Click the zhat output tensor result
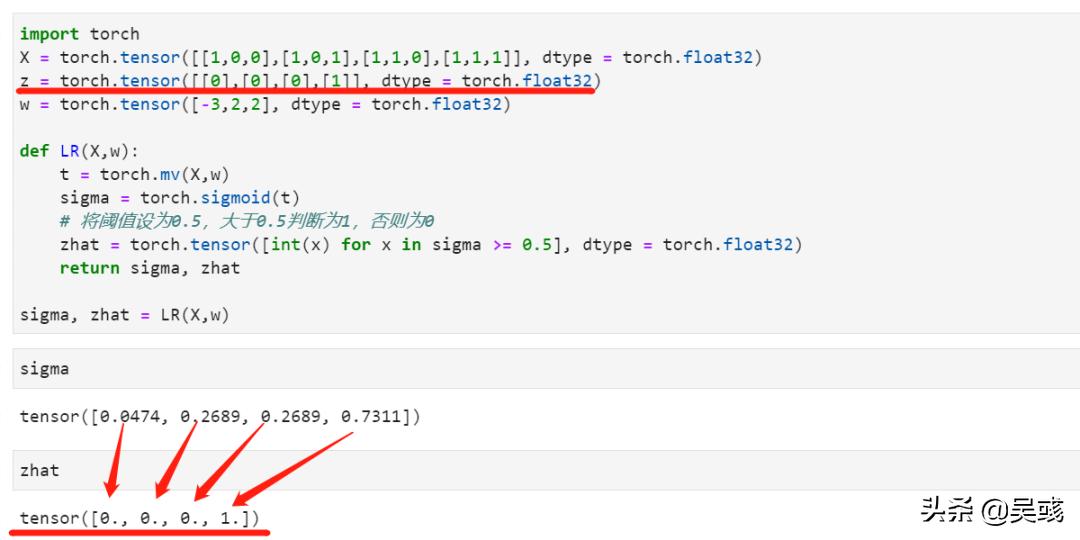Image resolution: width=1080 pixels, height=540 pixels. [139, 518]
